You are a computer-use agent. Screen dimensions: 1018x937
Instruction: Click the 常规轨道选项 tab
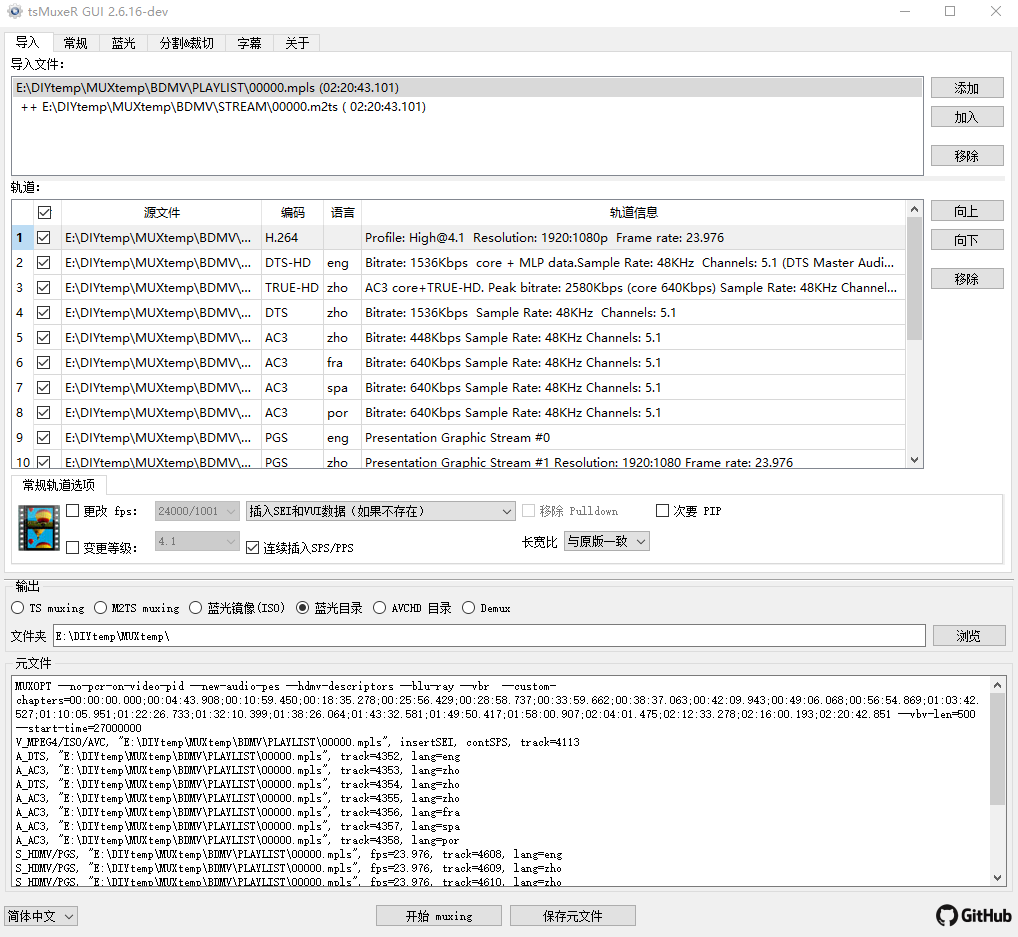[x=58, y=485]
